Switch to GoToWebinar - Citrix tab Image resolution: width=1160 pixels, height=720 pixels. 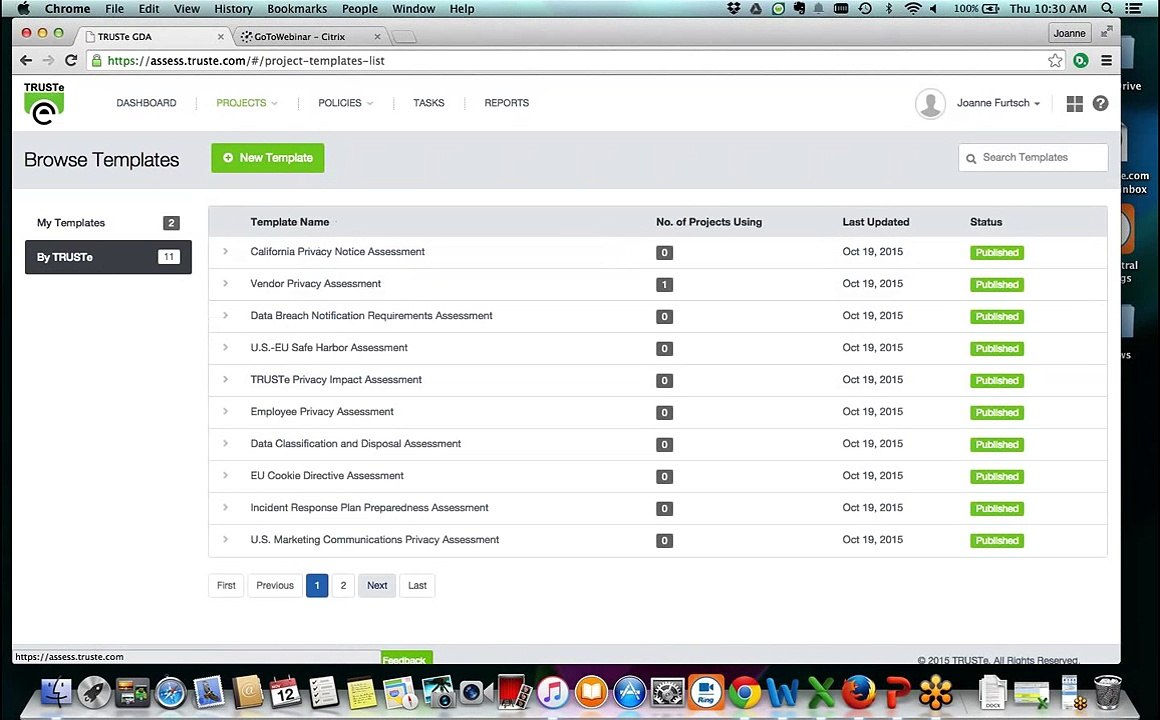point(309,36)
